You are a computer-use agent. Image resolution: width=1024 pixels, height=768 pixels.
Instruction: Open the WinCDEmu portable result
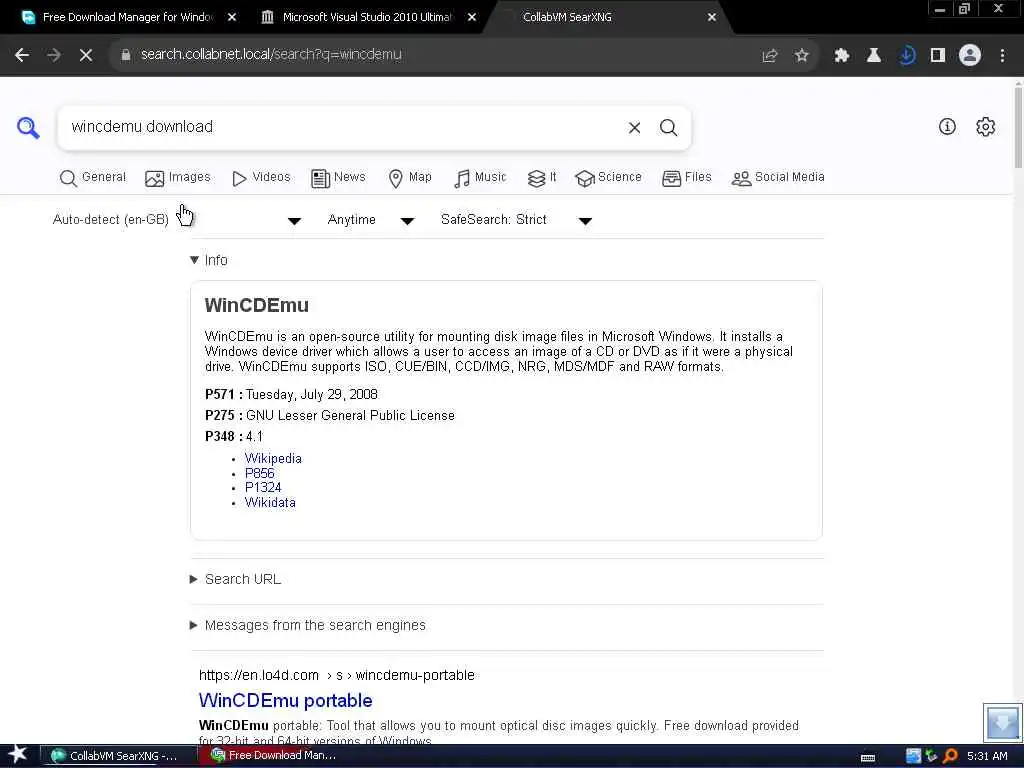285,701
